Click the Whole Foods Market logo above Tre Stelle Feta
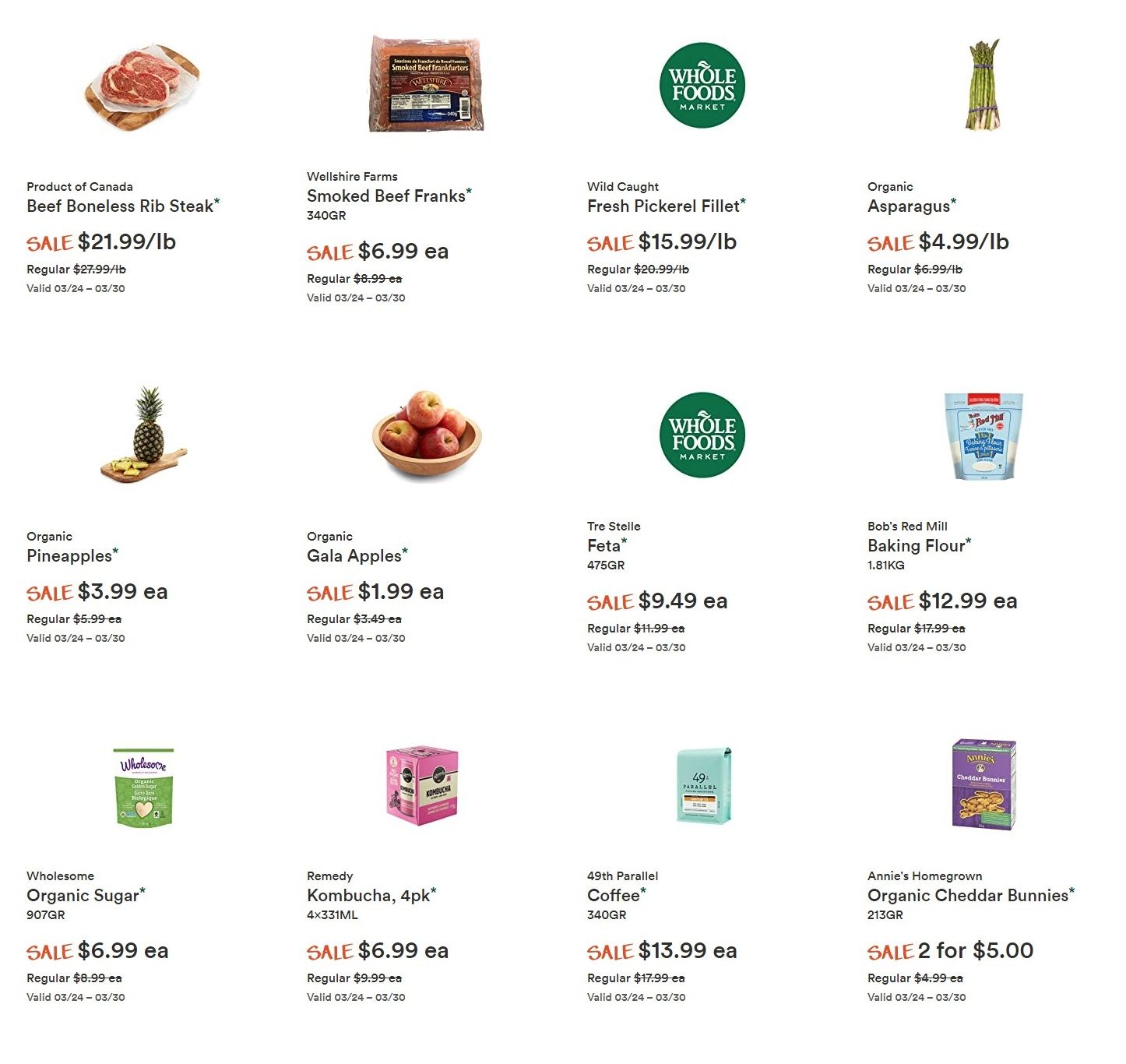 (x=702, y=435)
